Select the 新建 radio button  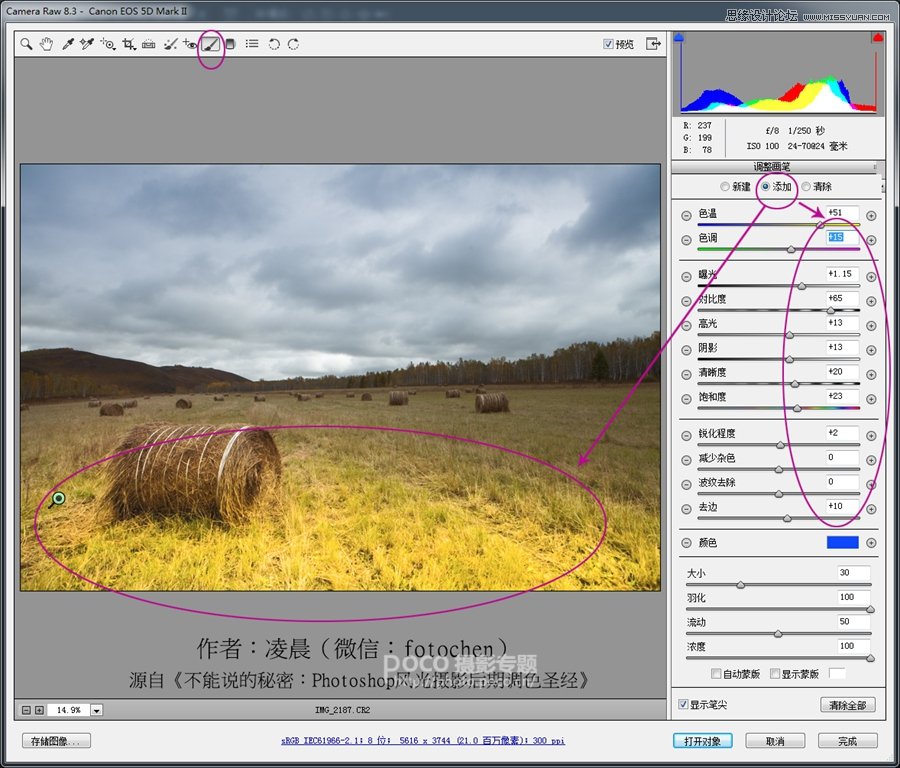point(726,187)
